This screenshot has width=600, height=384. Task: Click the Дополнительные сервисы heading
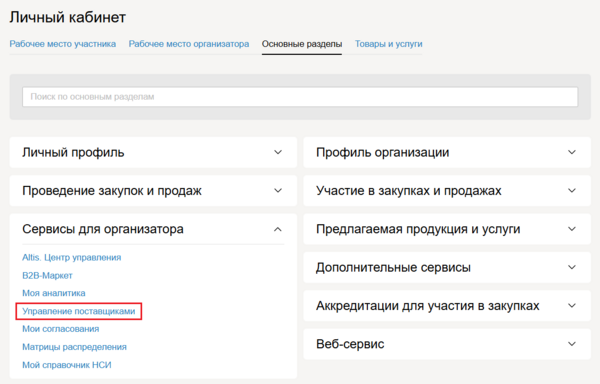coord(393,267)
